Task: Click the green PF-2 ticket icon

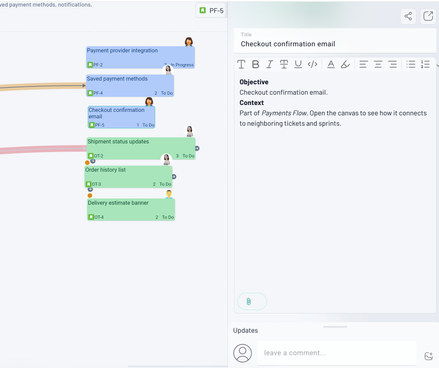Action: click(x=90, y=65)
